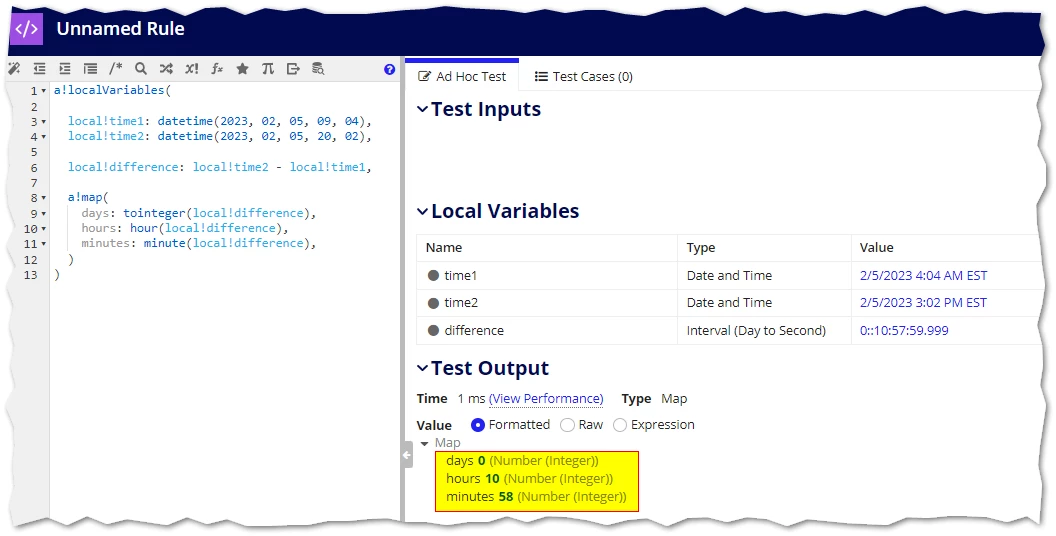
Task: Click the gray dot beside time1
Action: click(x=434, y=275)
